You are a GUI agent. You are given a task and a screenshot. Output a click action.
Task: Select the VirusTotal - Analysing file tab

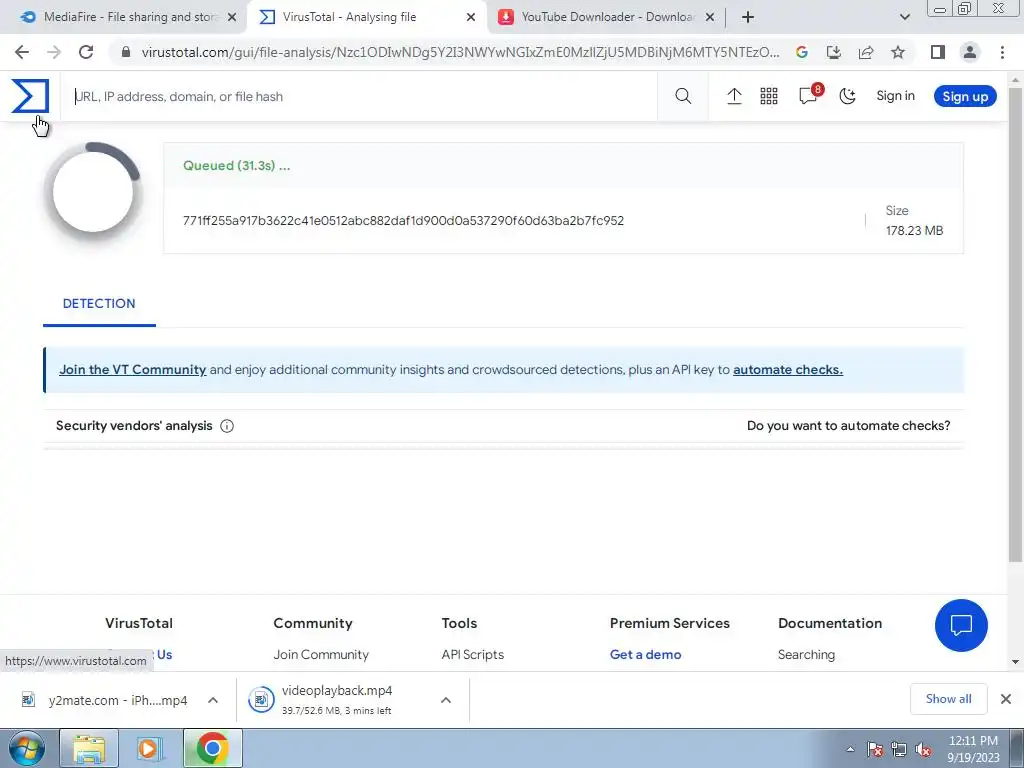[x=349, y=17]
